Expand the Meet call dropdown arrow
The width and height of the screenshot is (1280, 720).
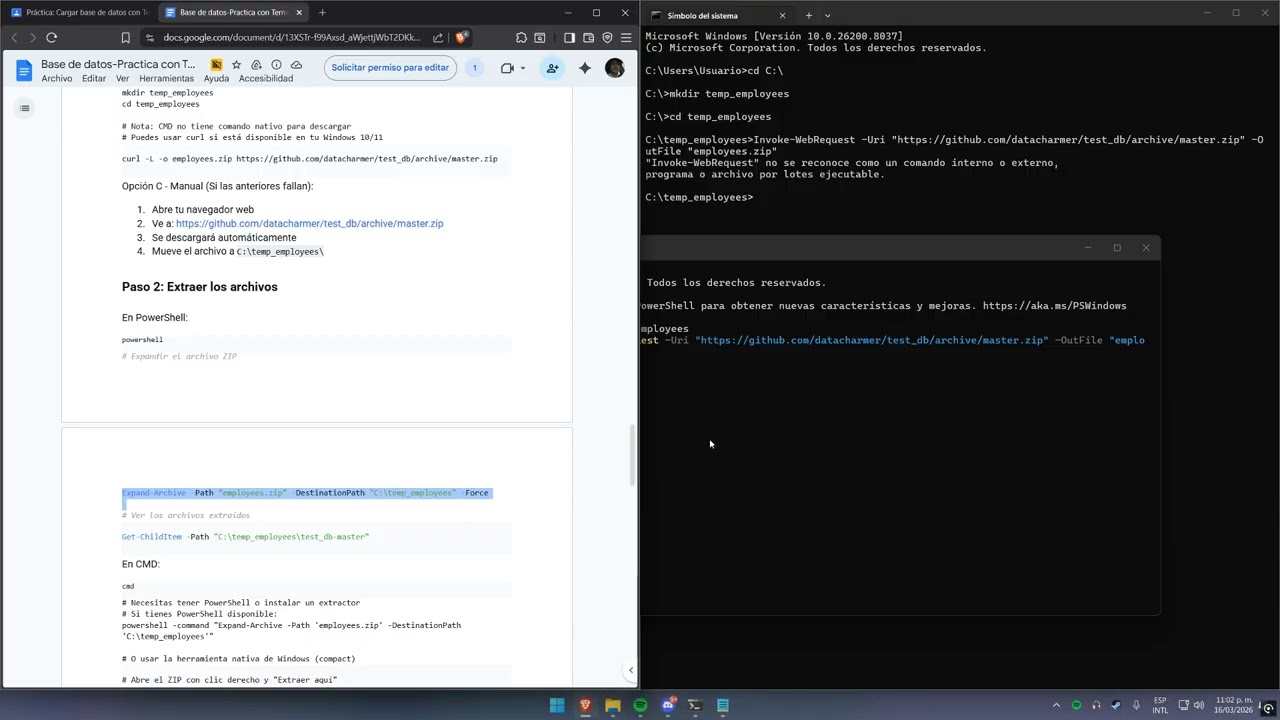[x=524, y=68]
